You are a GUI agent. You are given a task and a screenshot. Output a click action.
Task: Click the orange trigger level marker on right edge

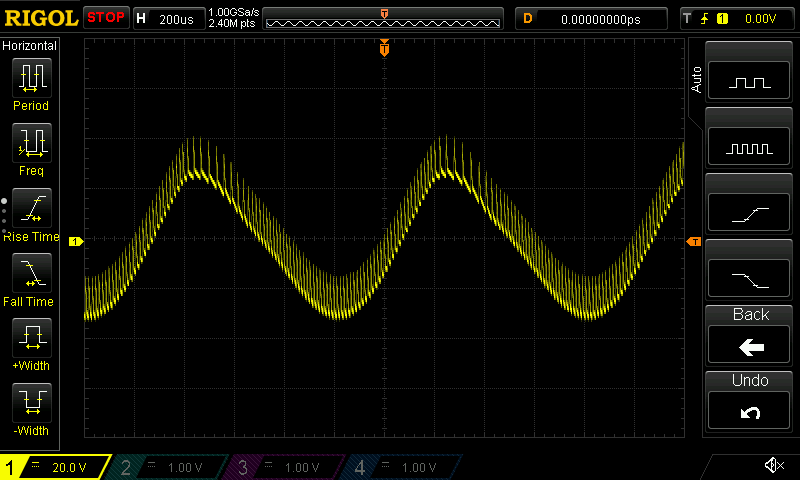click(x=694, y=241)
